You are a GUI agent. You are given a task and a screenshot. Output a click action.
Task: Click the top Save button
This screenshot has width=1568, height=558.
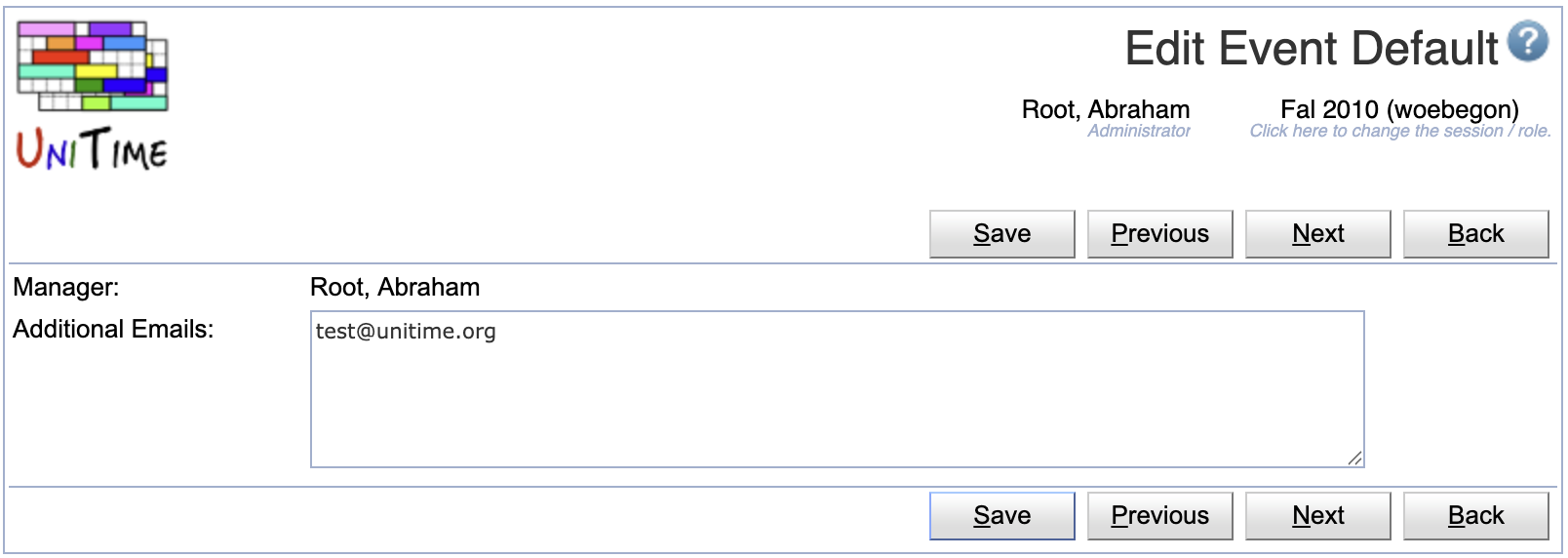[x=1001, y=234]
